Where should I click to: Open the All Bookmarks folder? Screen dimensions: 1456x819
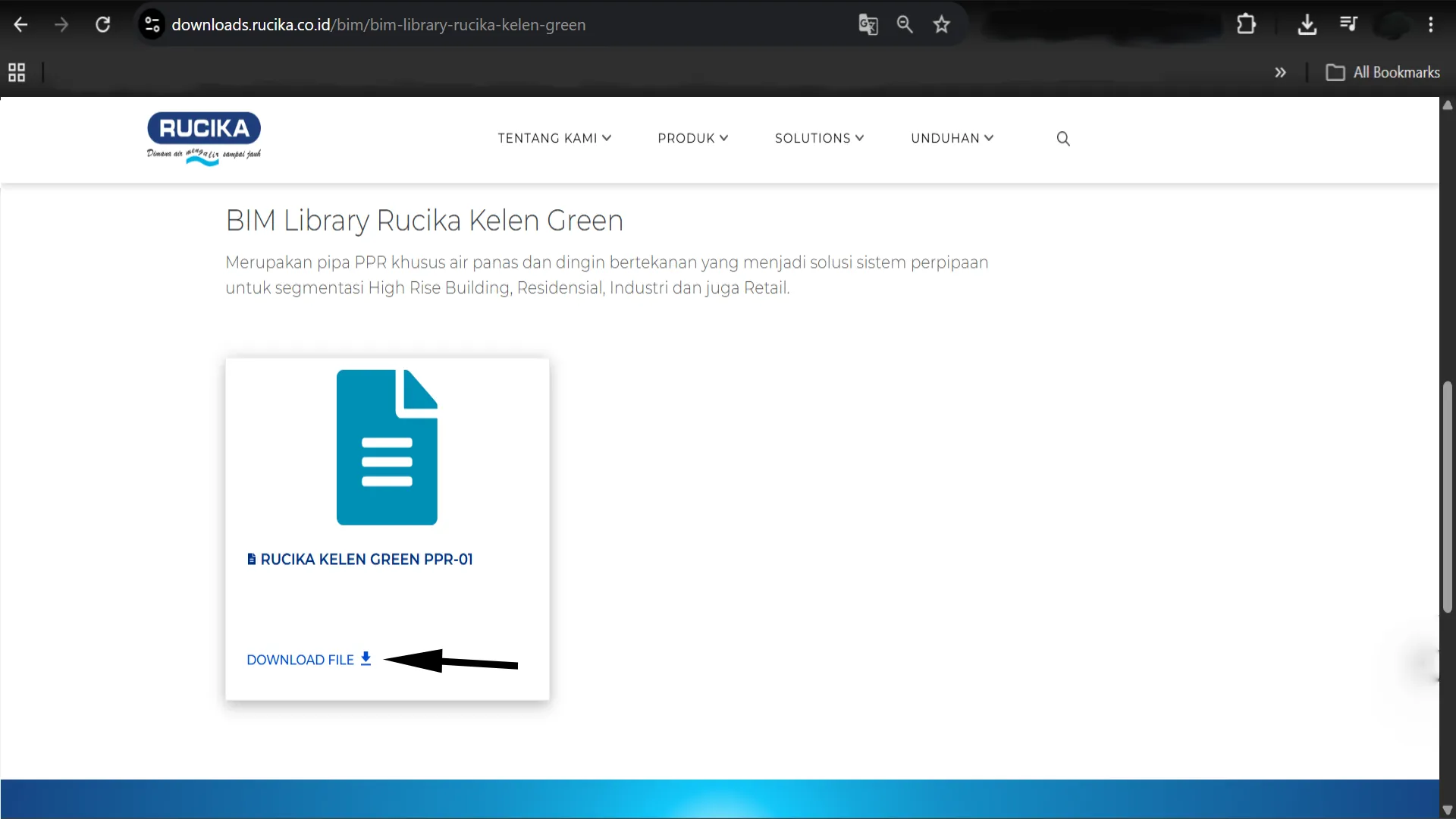pyautogui.click(x=1383, y=73)
